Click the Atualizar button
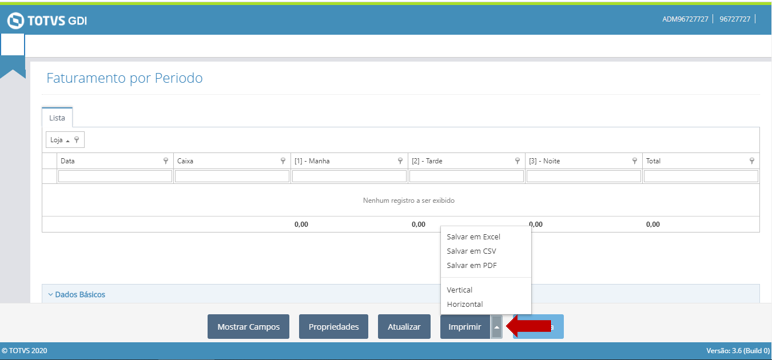 click(404, 326)
